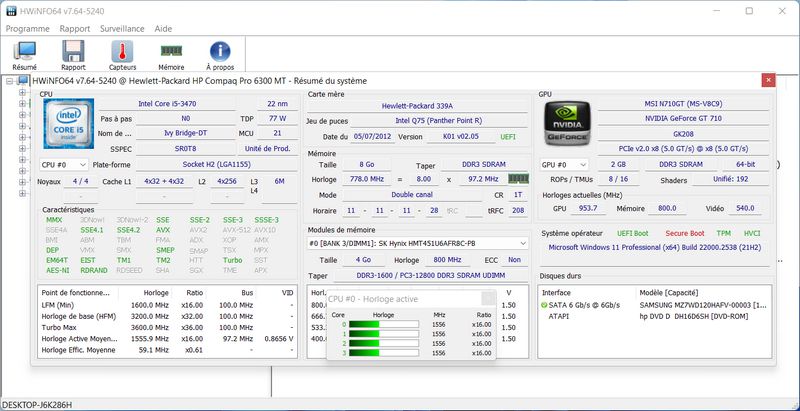Close the CPU #0 Horloge active popup
800x411 pixels.
click(488, 299)
